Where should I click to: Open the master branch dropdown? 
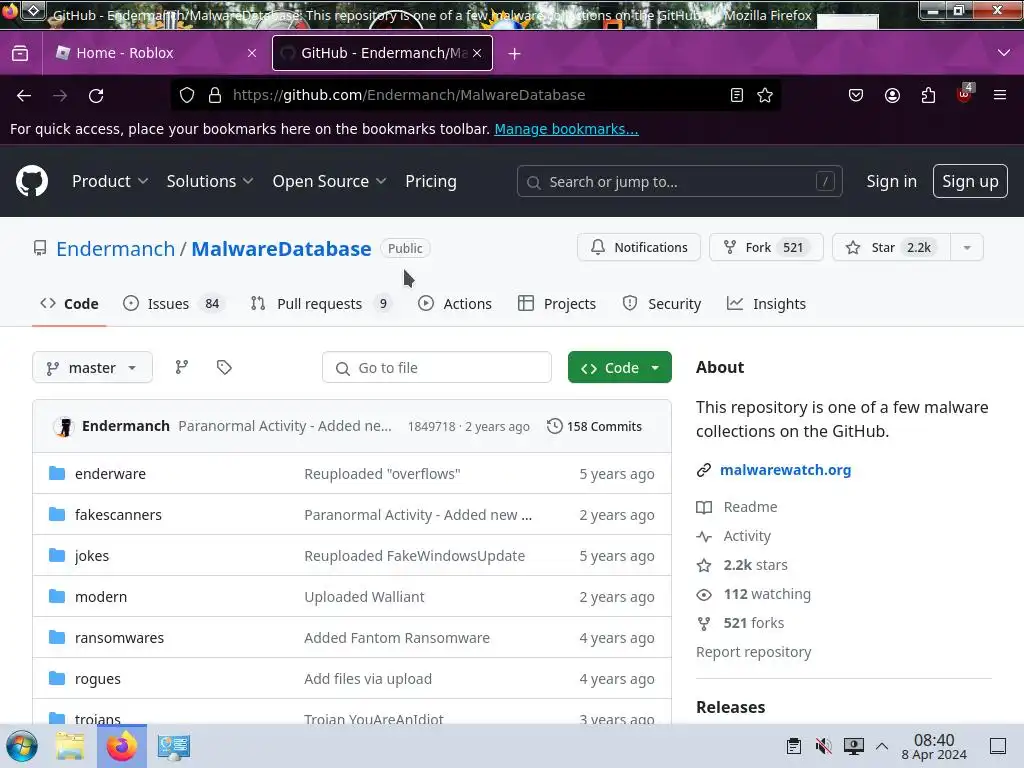92,368
